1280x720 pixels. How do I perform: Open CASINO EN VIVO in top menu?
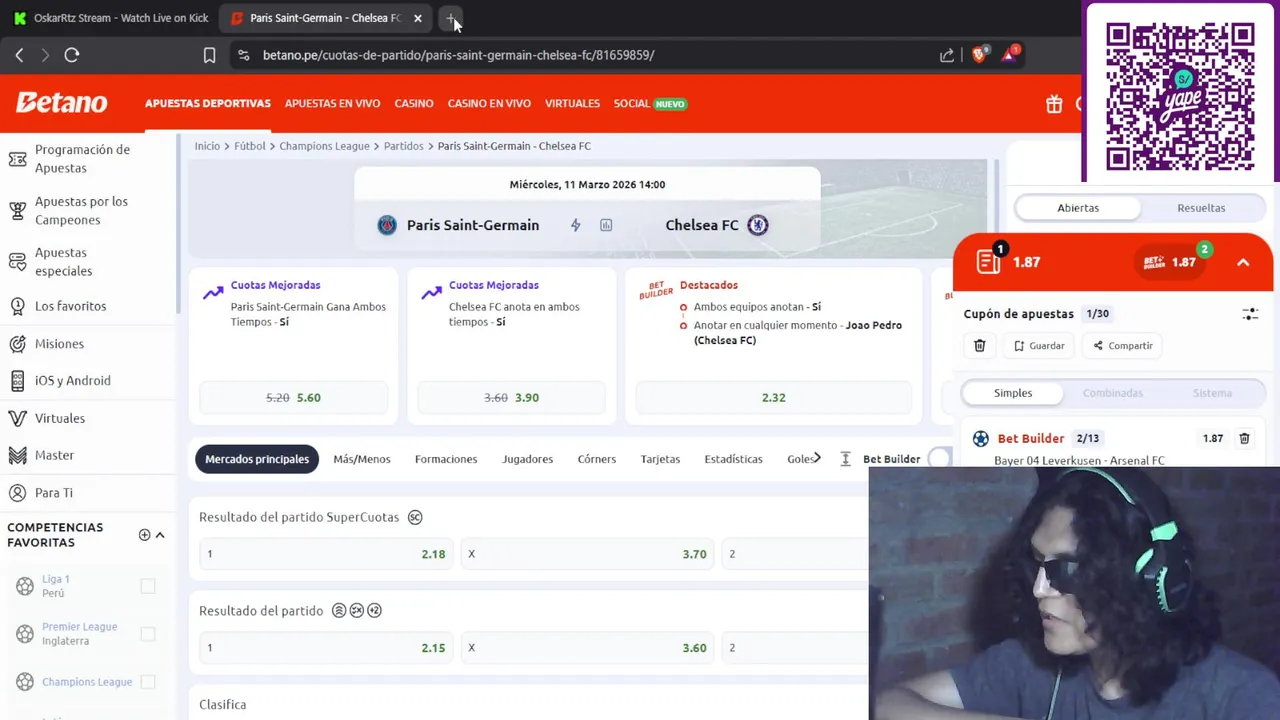coord(489,104)
